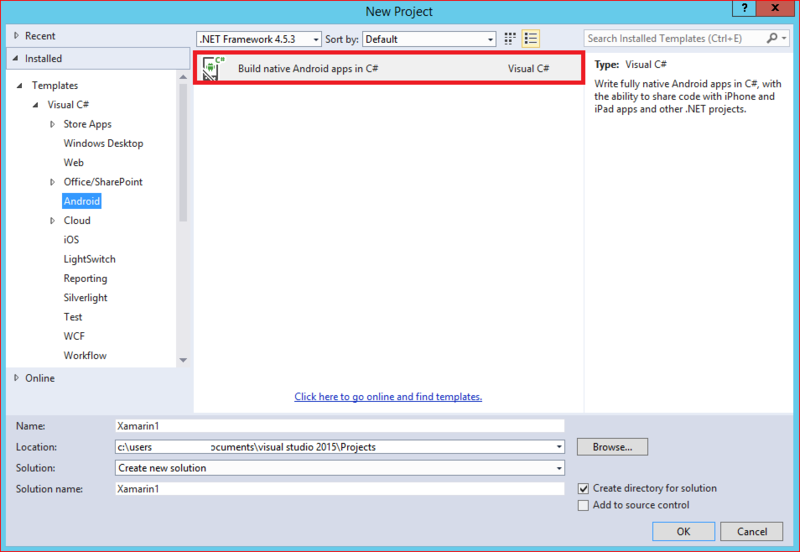The image size is (800, 552).
Task: Open the Location path dropdown
Action: [x=559, y=447]
